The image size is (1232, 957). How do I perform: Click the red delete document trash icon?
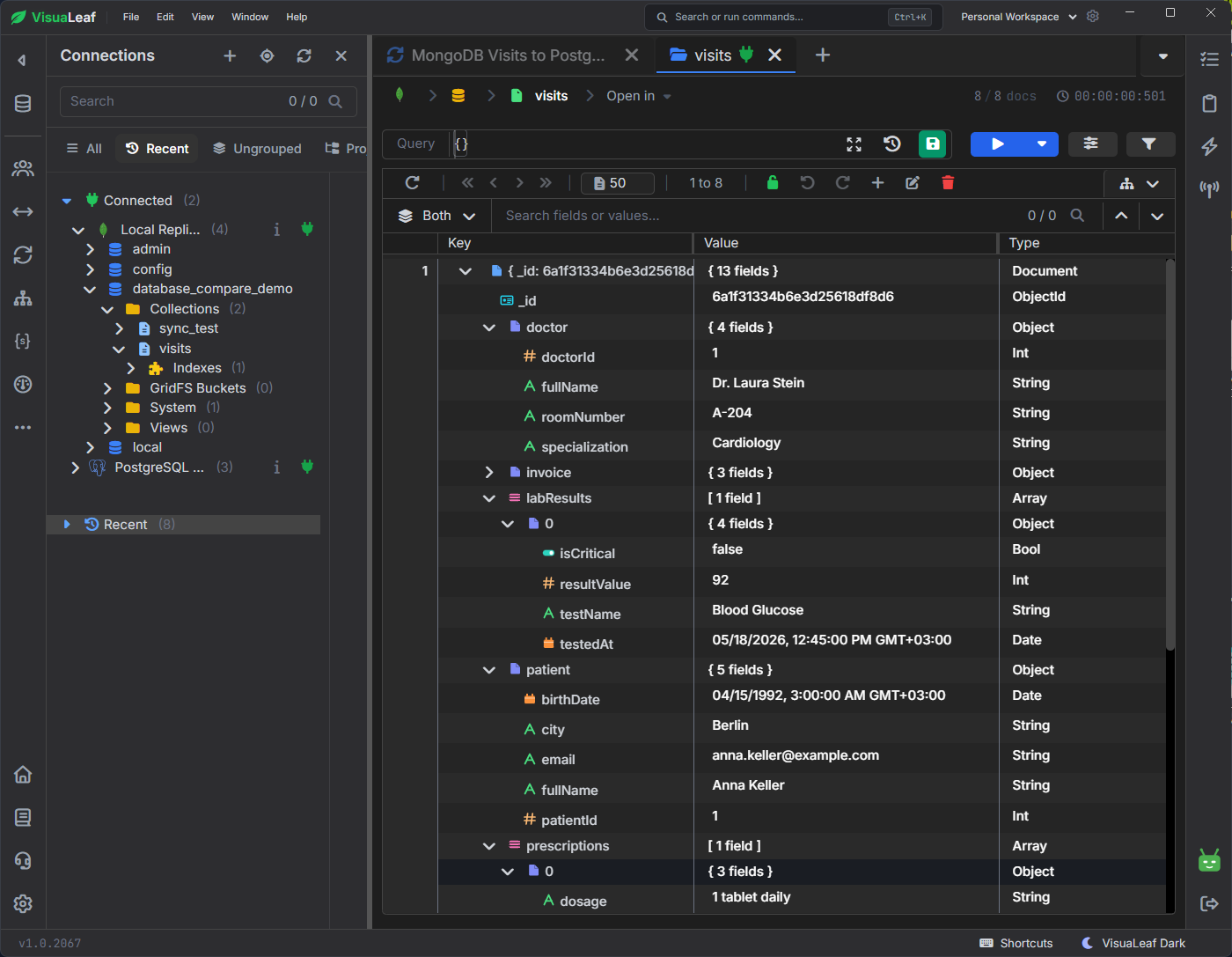click(948, 182)
